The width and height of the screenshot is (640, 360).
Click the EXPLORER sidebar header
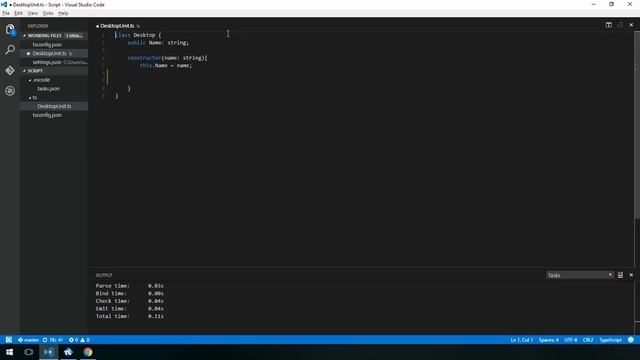point(38,26)
